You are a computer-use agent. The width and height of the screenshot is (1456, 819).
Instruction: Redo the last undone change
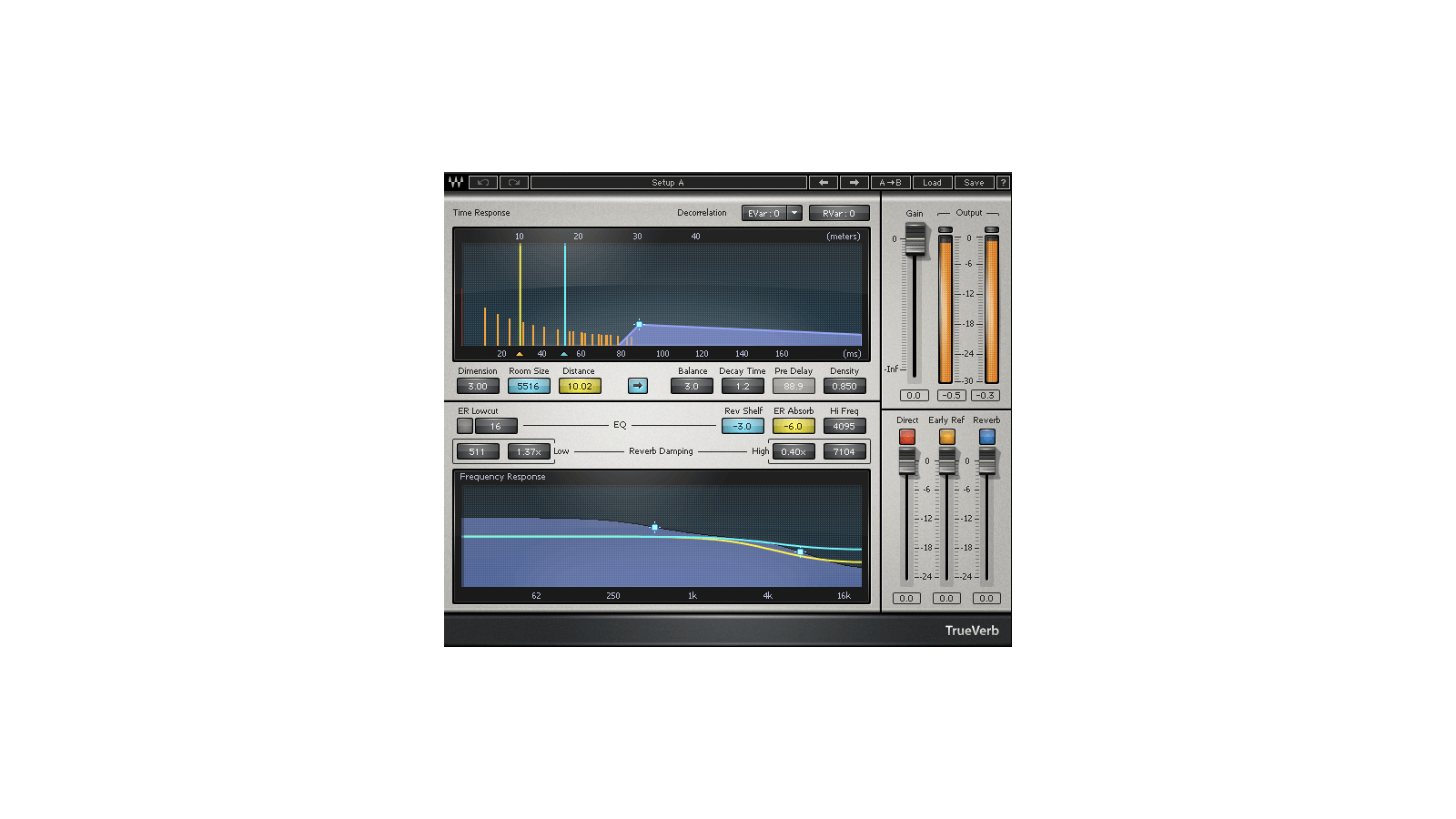[514, 182]
